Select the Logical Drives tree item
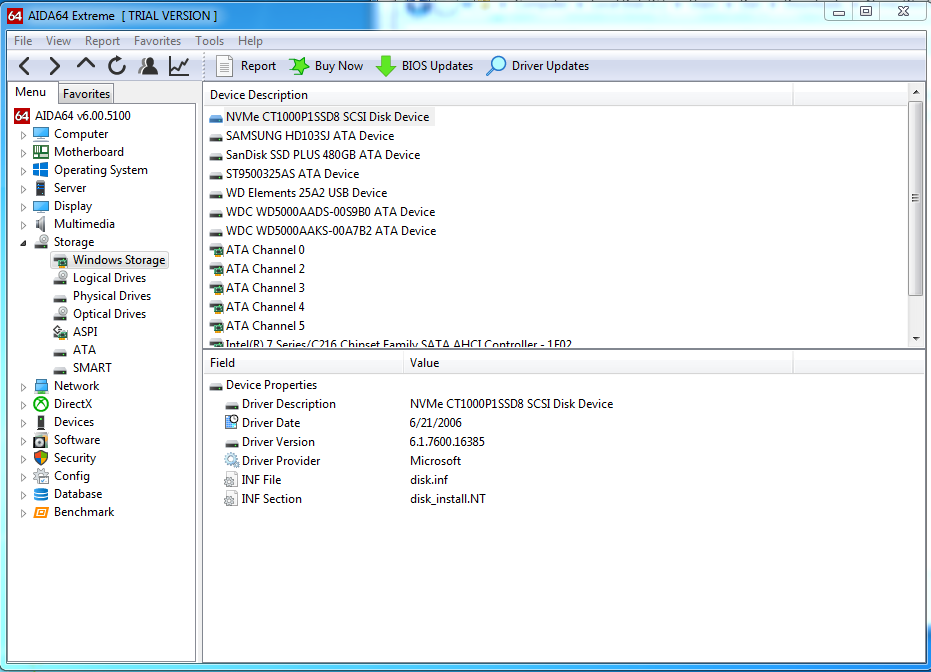Image resolution: width=931 pixels, height=672 pixels. (x=109, y=278)
